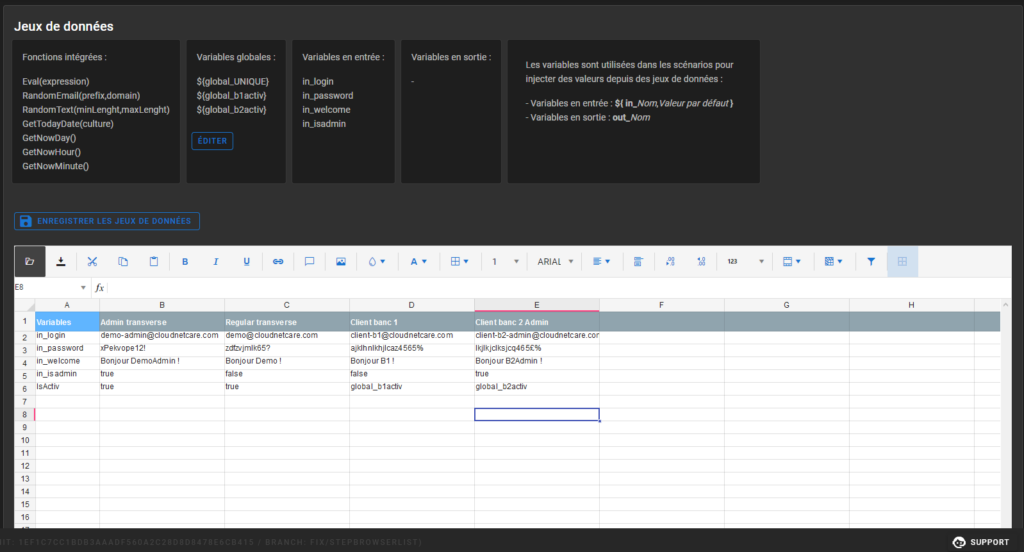The height and width of the screenshot is (552, 1024).
Task: Select the 'Variables' header cell
Action: tap(67, 322)
